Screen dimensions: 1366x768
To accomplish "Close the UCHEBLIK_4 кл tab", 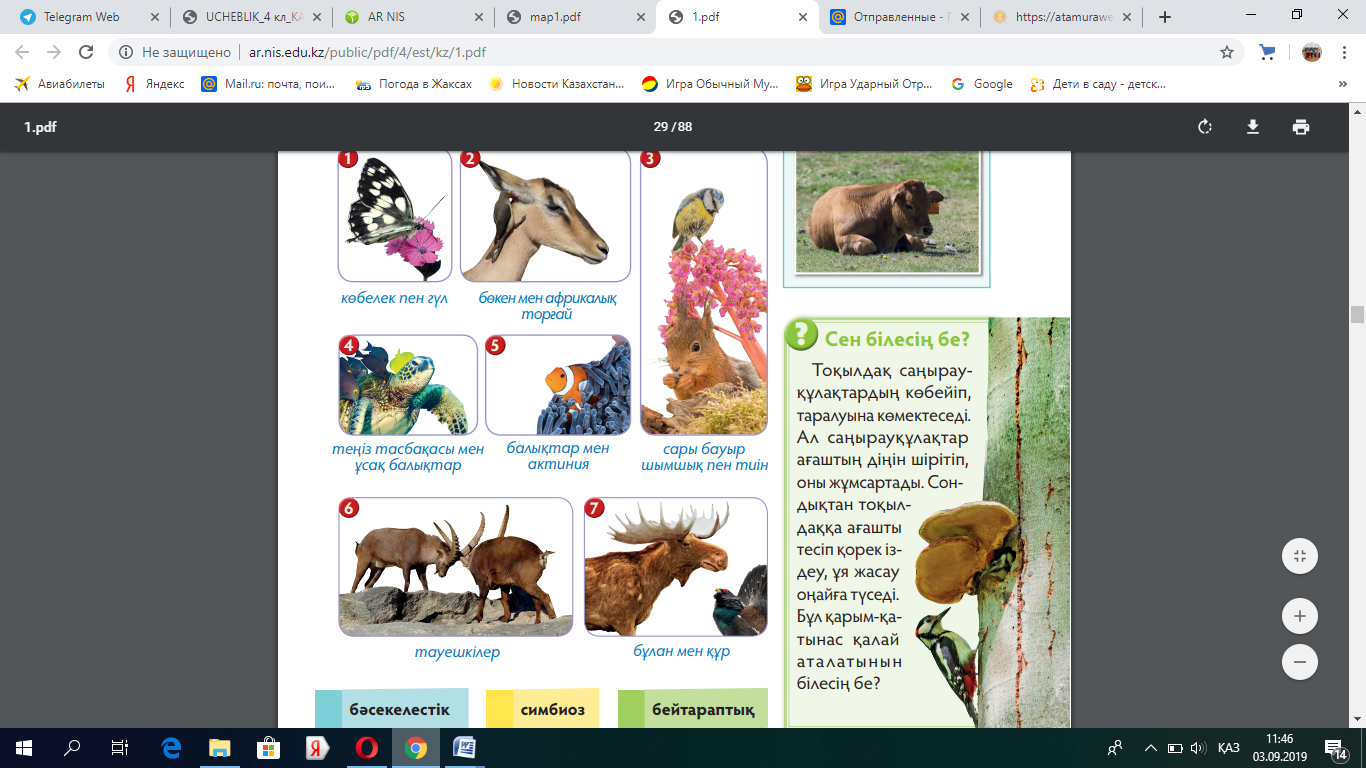I will point(316,17).
